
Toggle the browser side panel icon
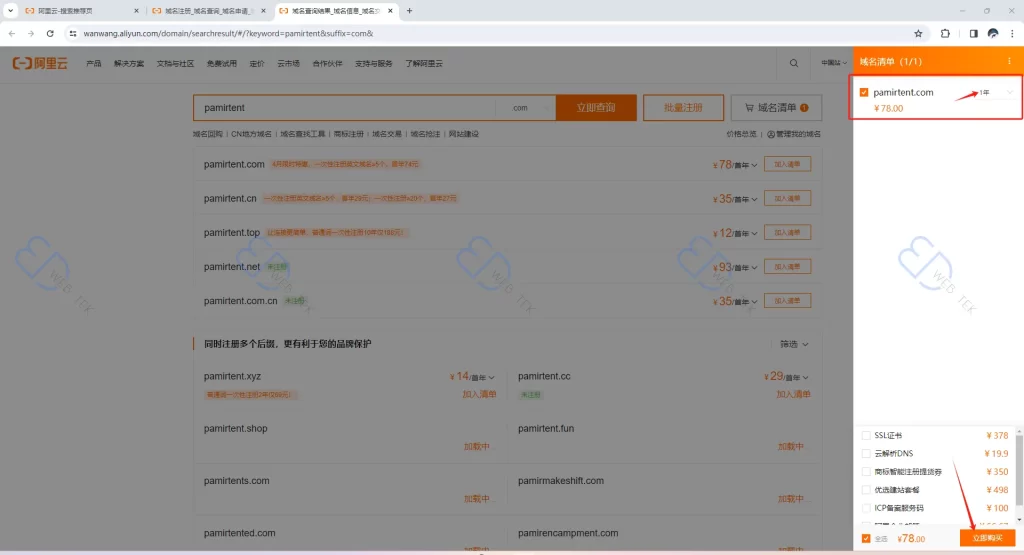(973, 33)
